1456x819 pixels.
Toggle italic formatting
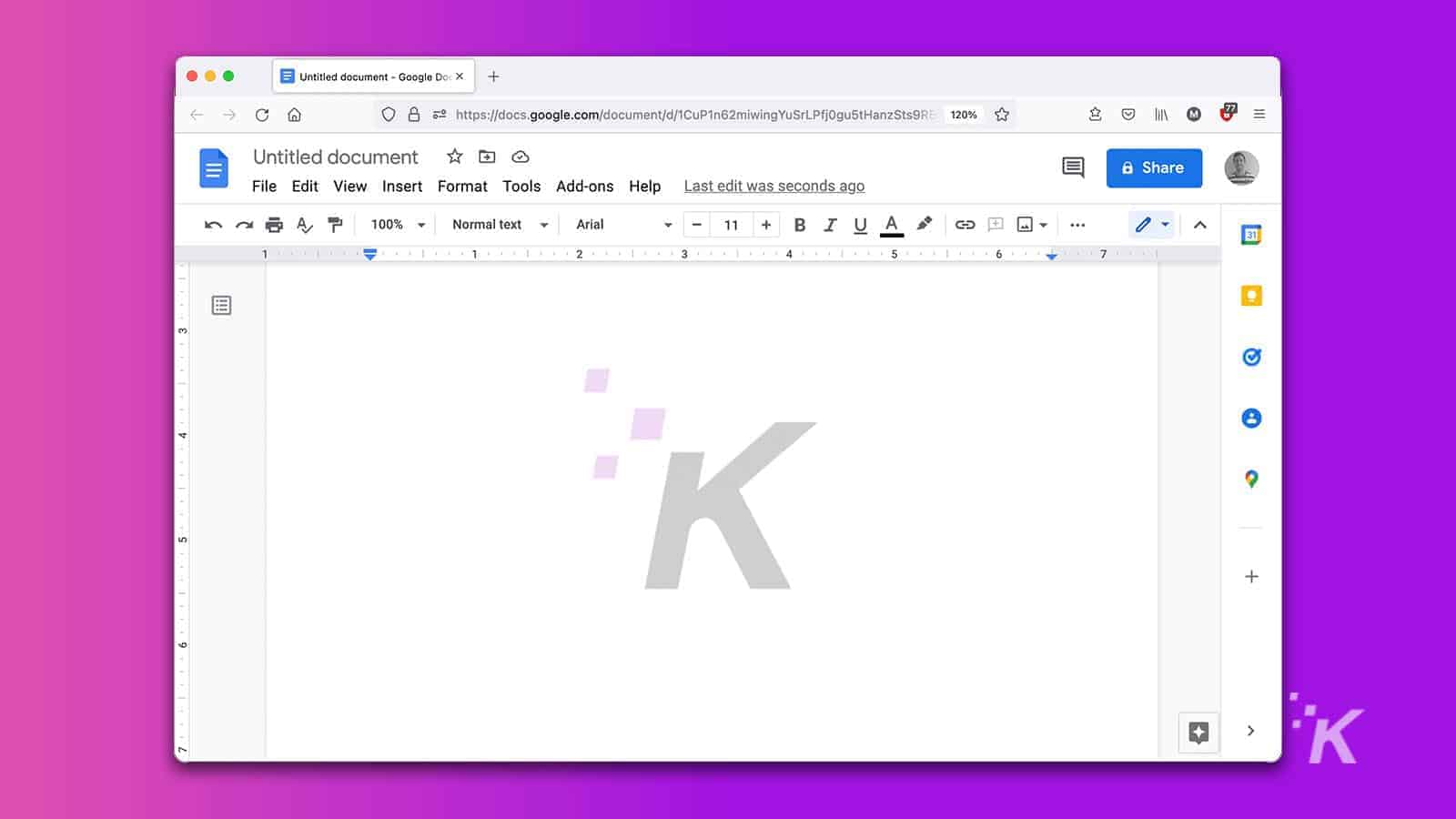click(x=830, y=225)
